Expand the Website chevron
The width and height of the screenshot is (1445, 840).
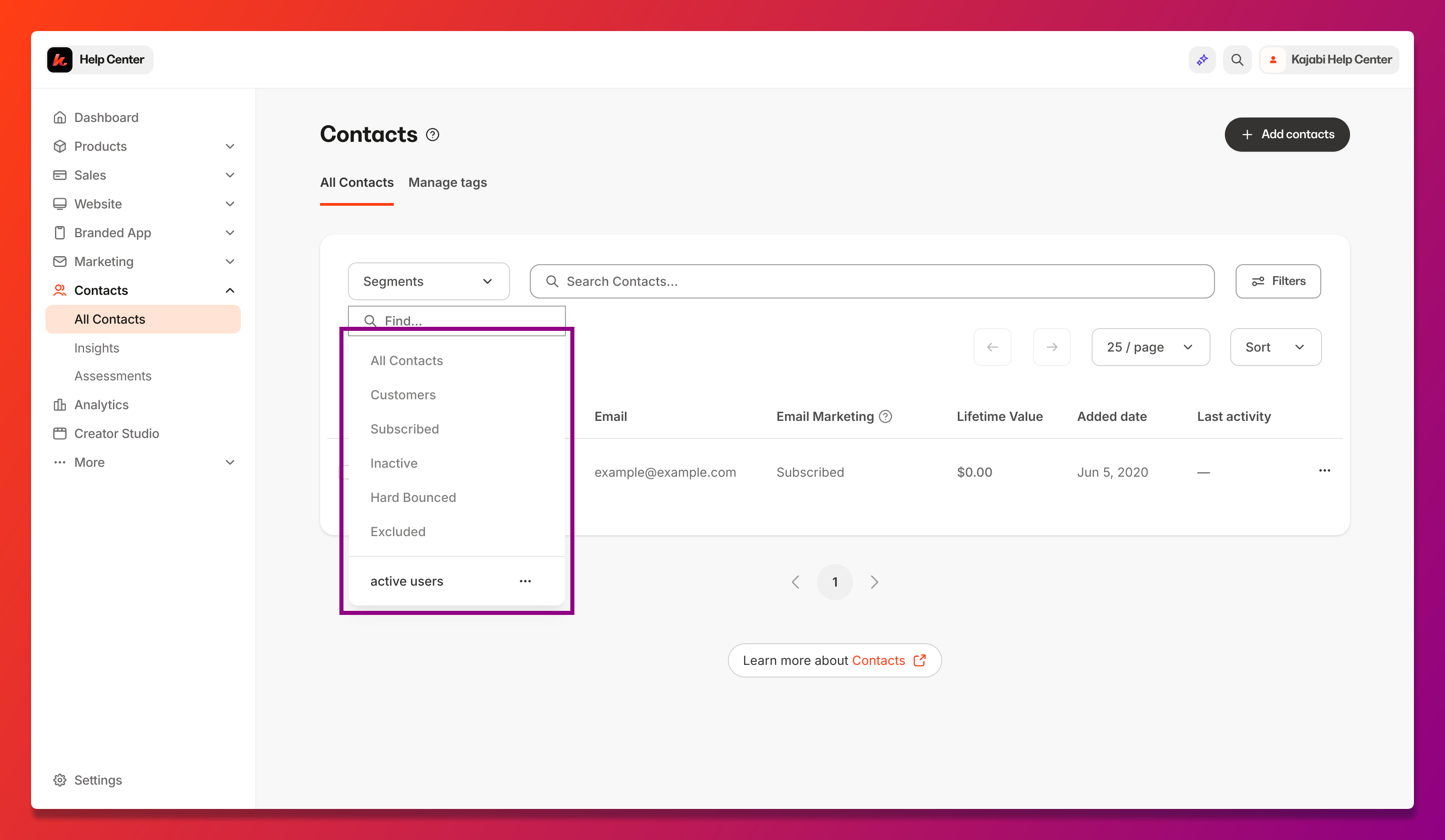(x=230, y=203)
